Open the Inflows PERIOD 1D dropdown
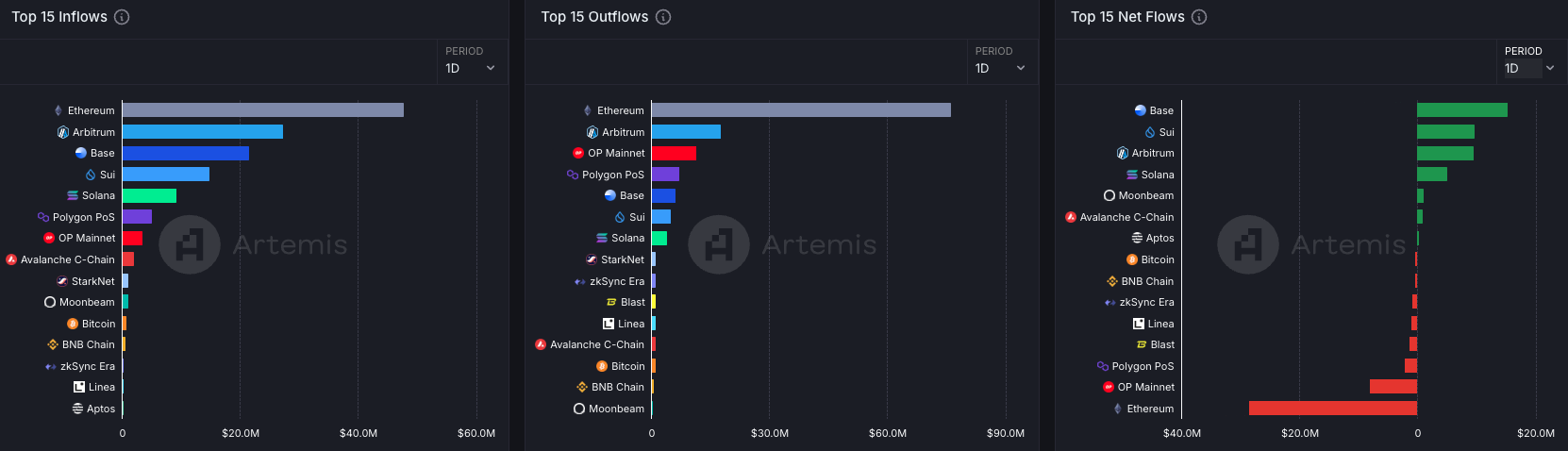Image resolution: width=1568 pixels, height=451 pixels. (x=471, y=68)
